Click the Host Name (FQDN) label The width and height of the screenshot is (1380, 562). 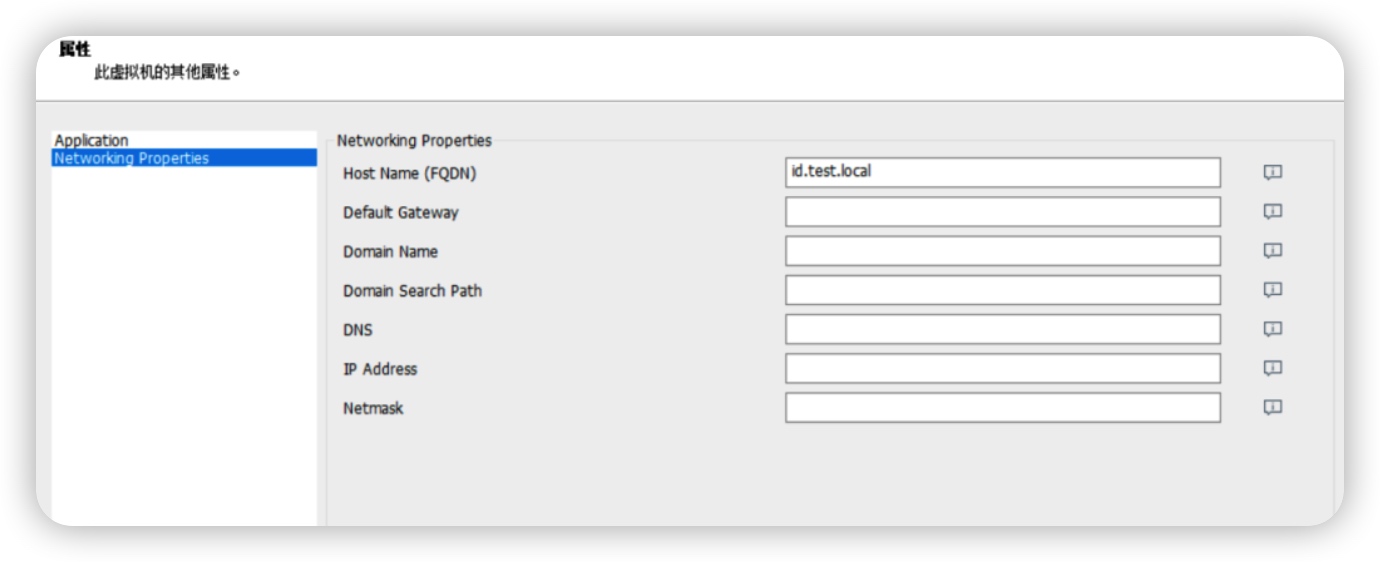410,173
